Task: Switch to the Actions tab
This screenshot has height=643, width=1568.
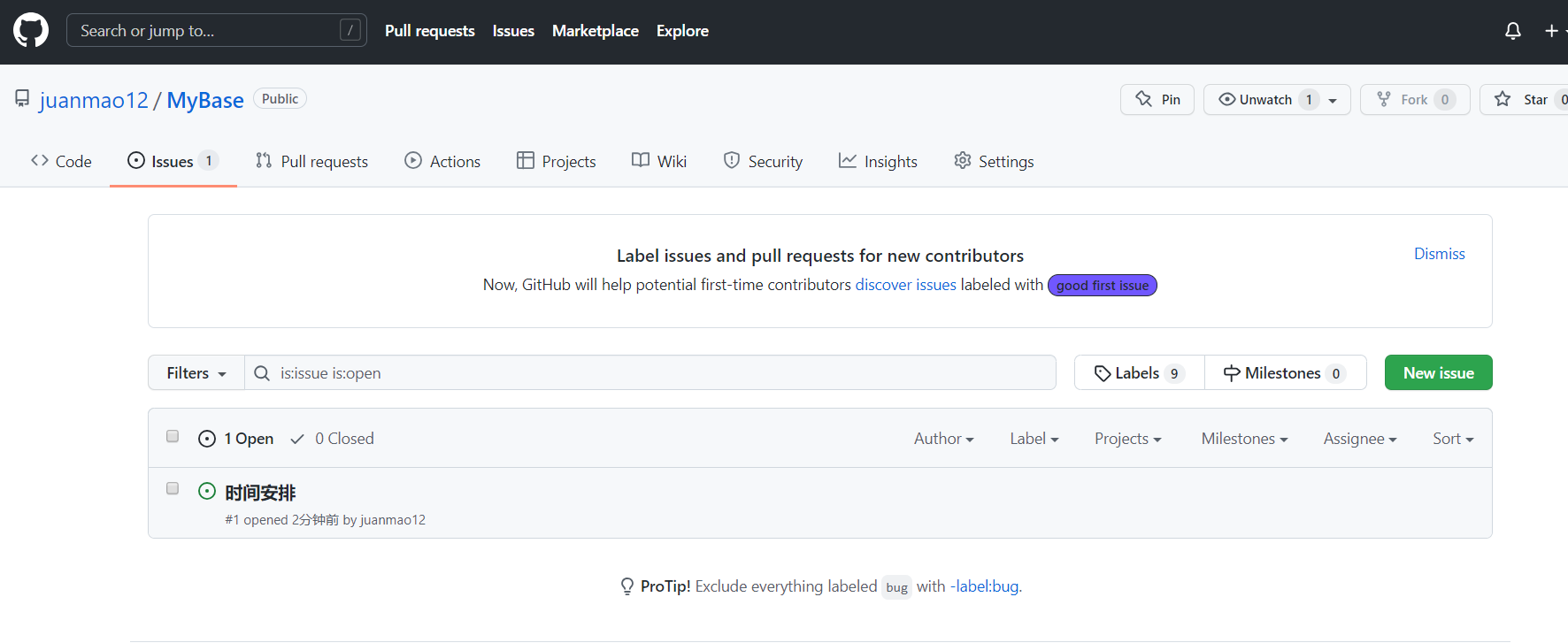Action: tap(442, 161)
